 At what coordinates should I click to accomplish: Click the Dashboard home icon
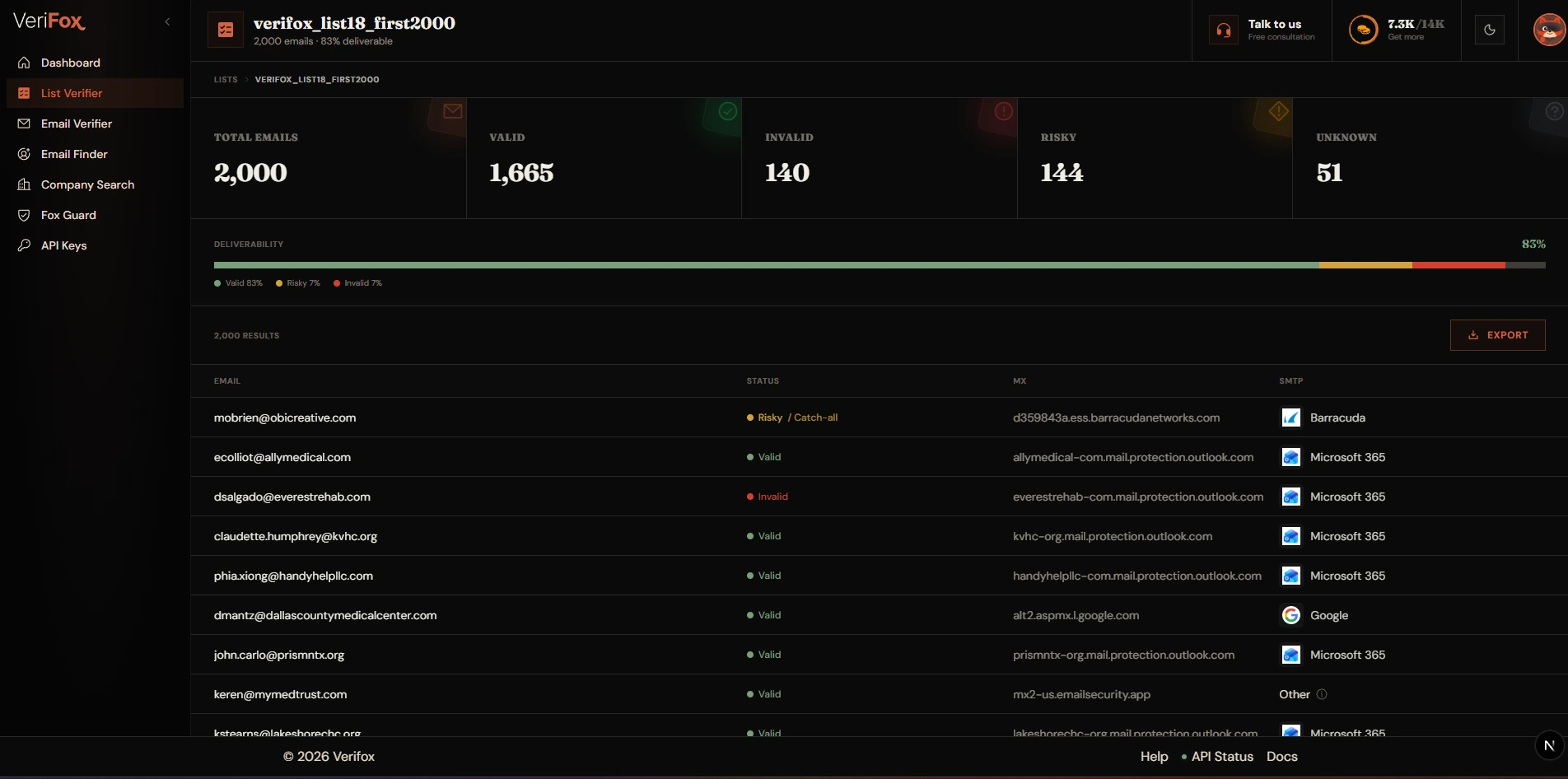tap(24, 63)
